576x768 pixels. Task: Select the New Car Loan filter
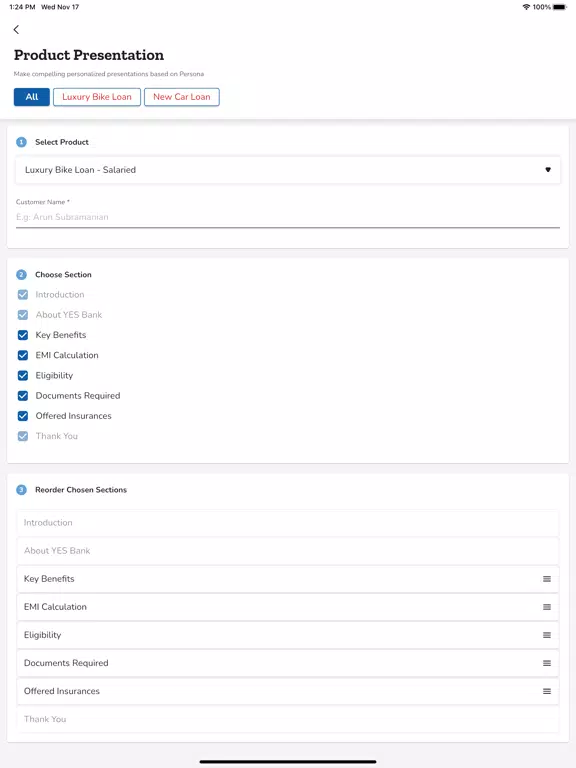coord(182,97)
